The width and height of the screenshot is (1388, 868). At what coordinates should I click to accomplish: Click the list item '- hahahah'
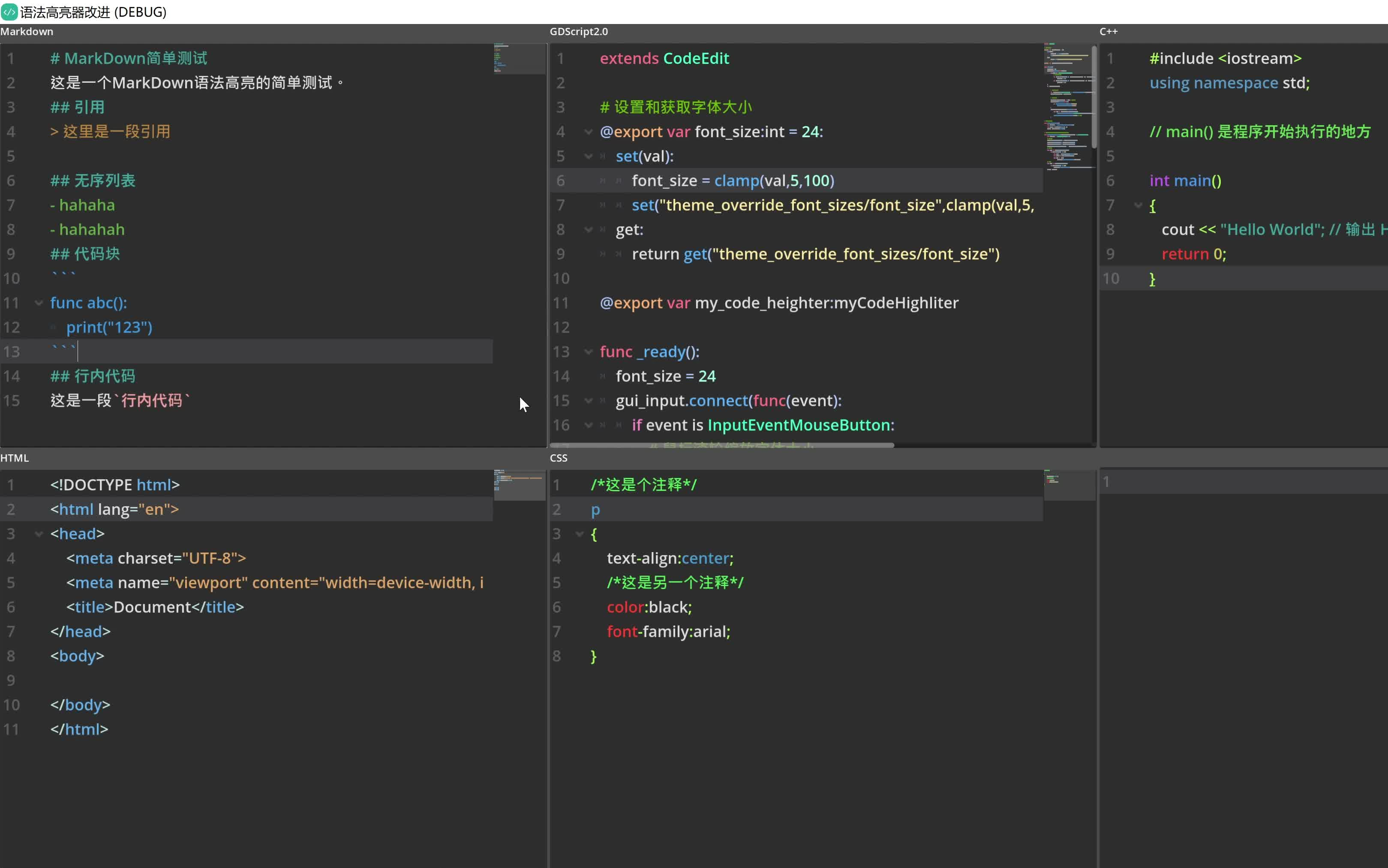coord(87,230)
